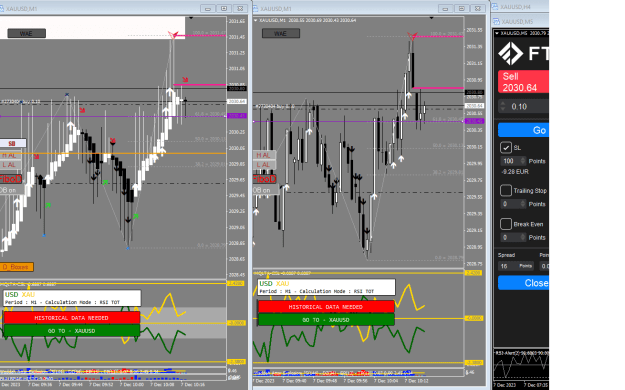The width and height of the screenshot is (625, 390).
Task: Click chart icon in middle XAUUSD,M1 title bar
Action: 256,8
